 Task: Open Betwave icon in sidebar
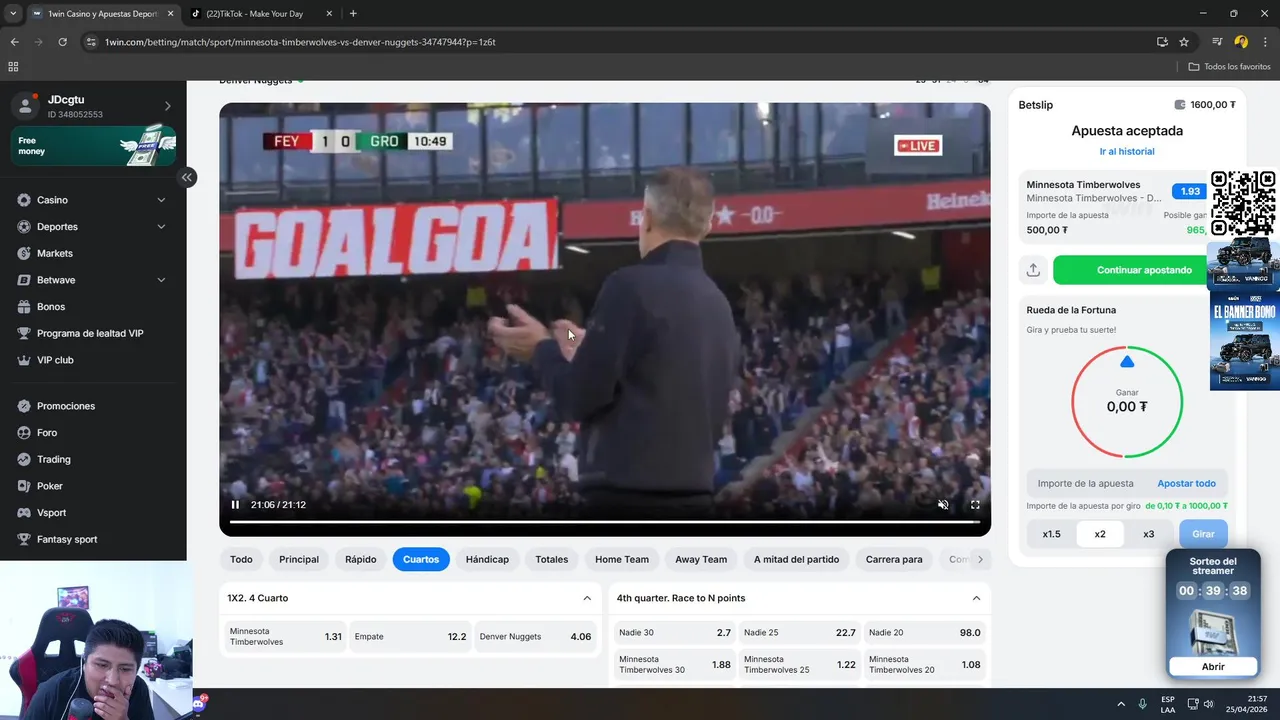coord(24,280)
